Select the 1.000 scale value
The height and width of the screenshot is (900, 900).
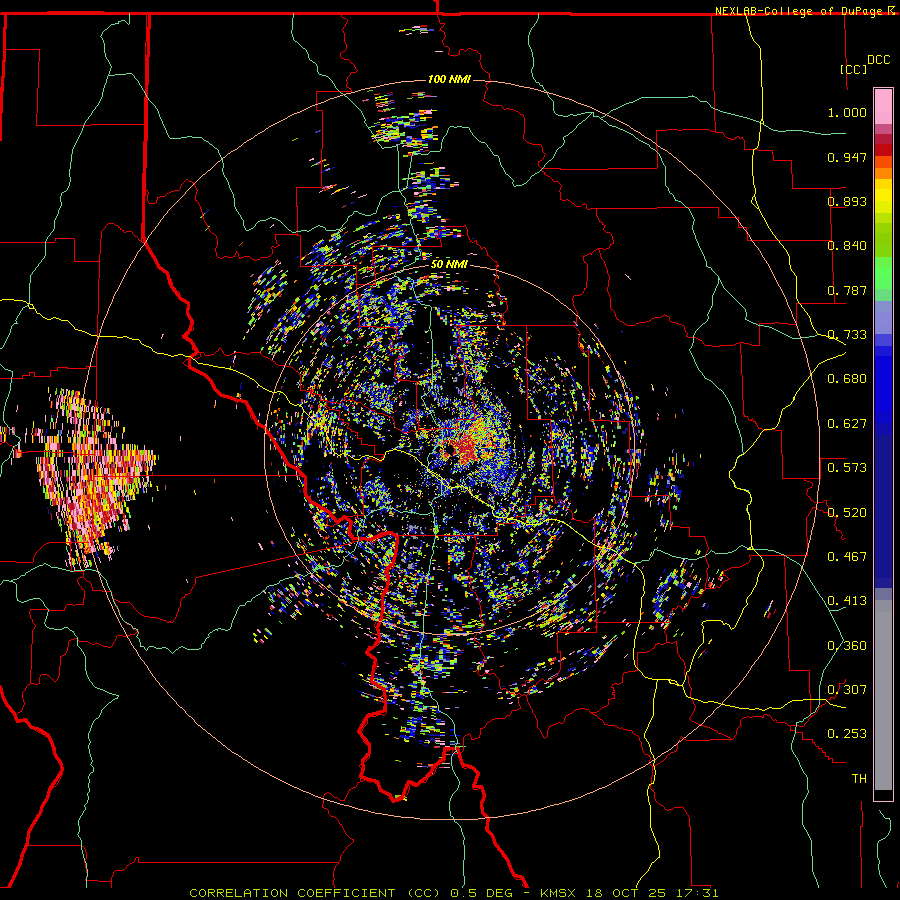coord(847,112)
